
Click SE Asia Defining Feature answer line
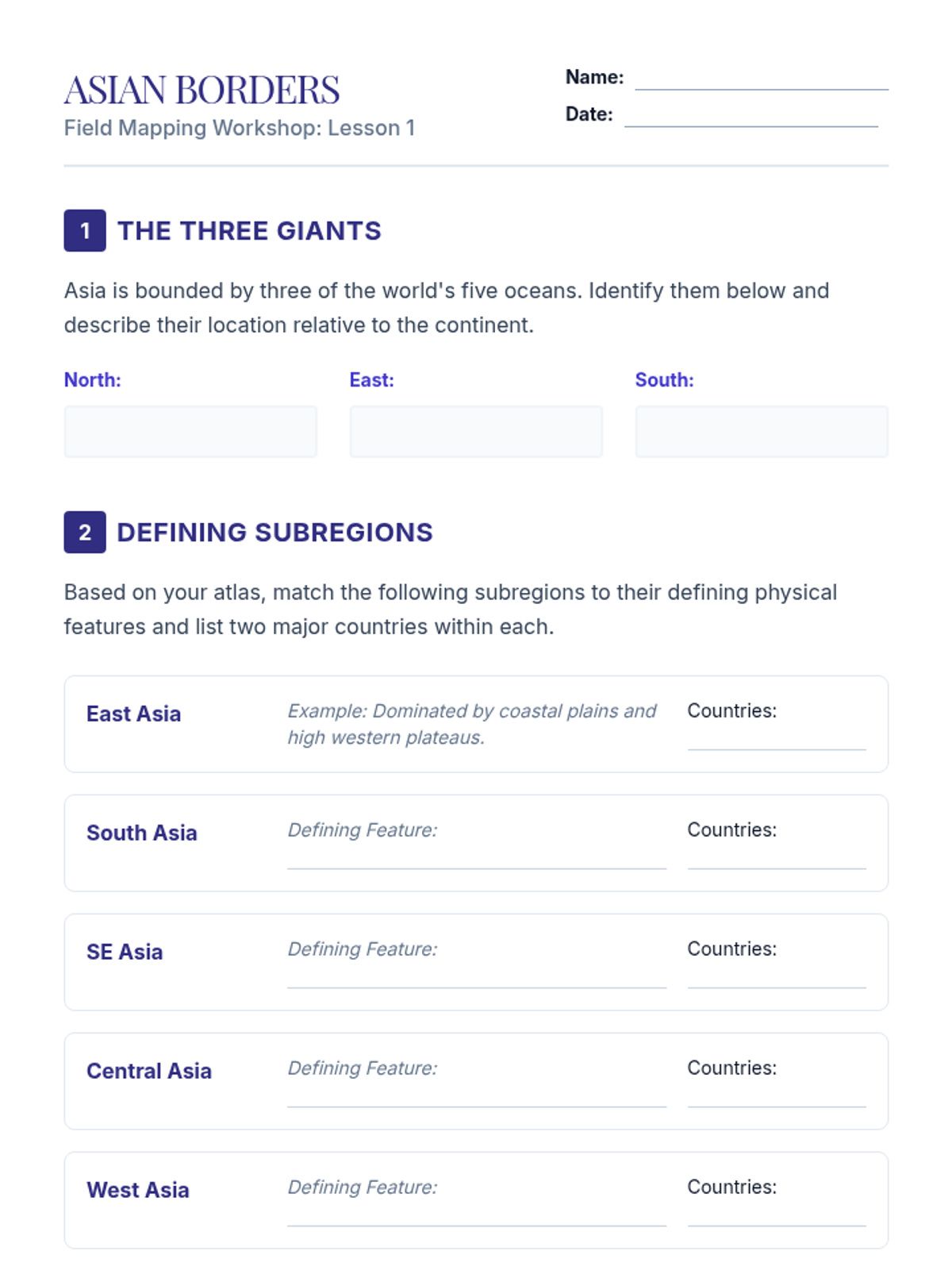click(x=476, y=978)
